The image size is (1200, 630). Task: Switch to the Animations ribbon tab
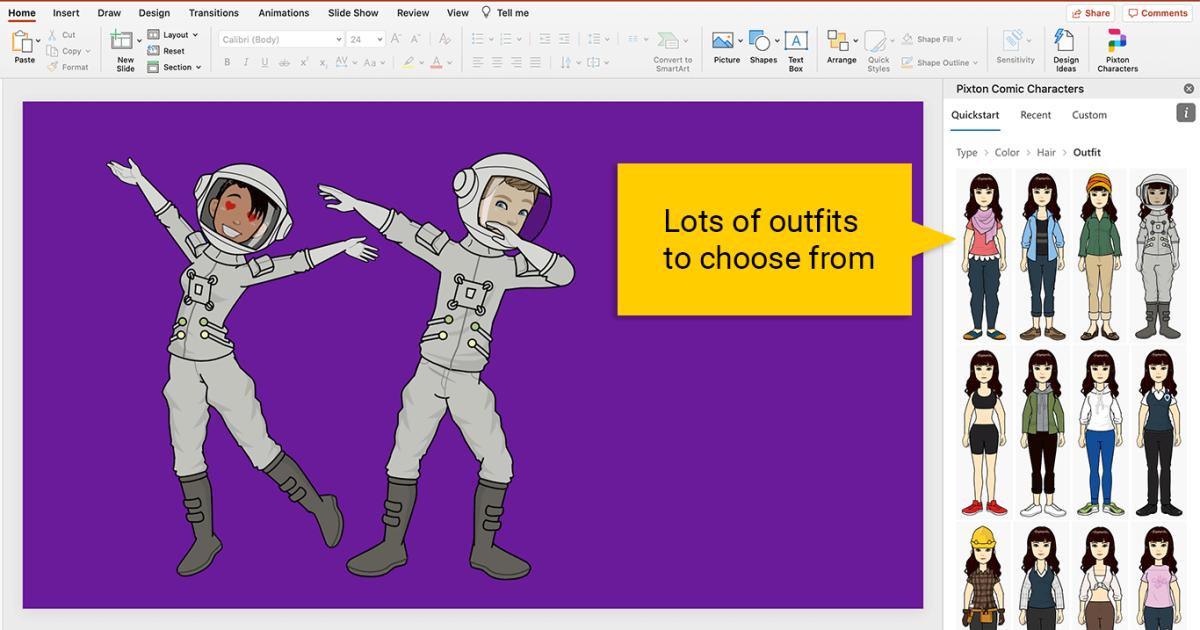[283, 12]
